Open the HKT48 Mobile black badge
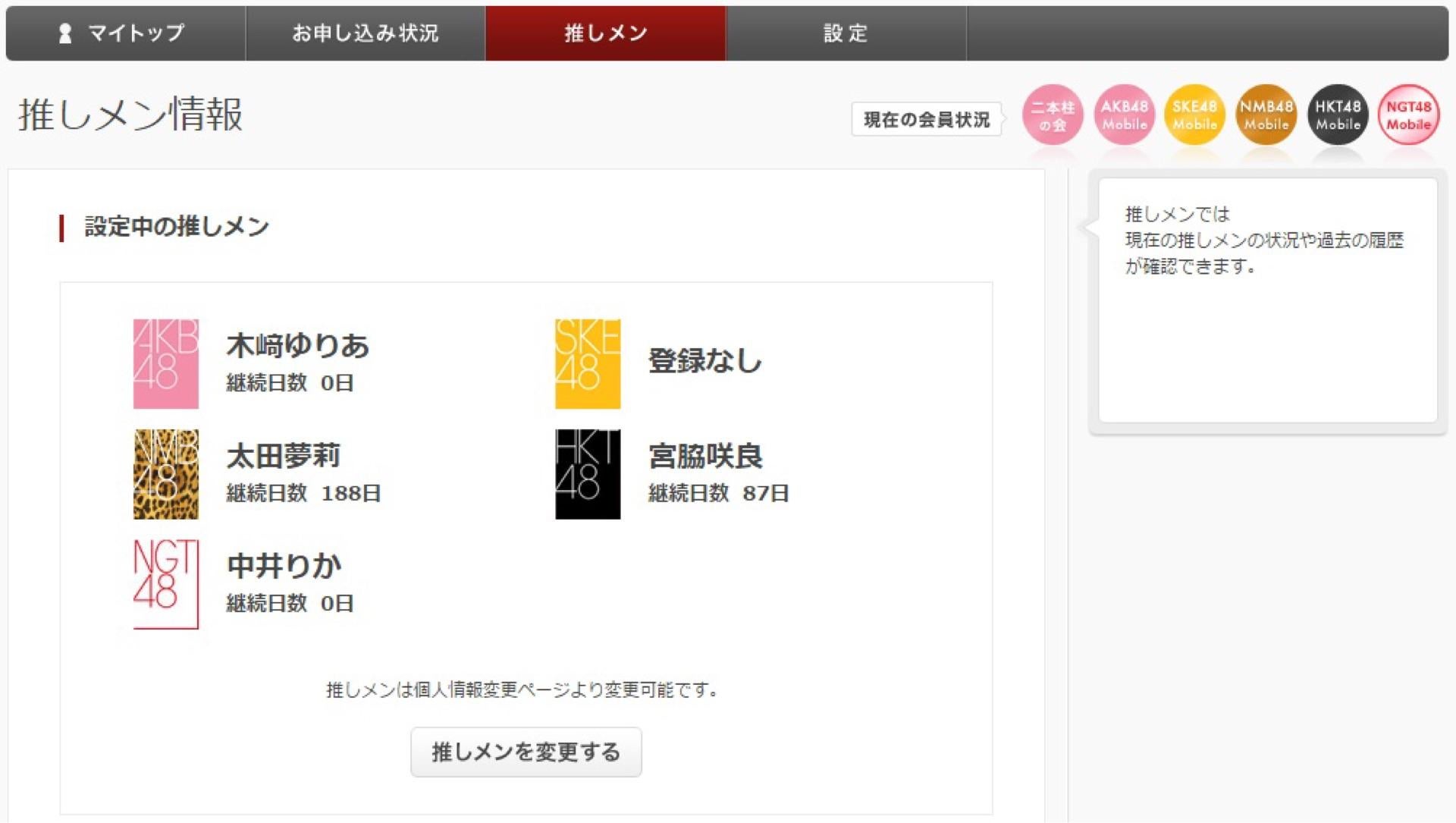Viewport: 1456px width, 823px height. click(1338, 115)
